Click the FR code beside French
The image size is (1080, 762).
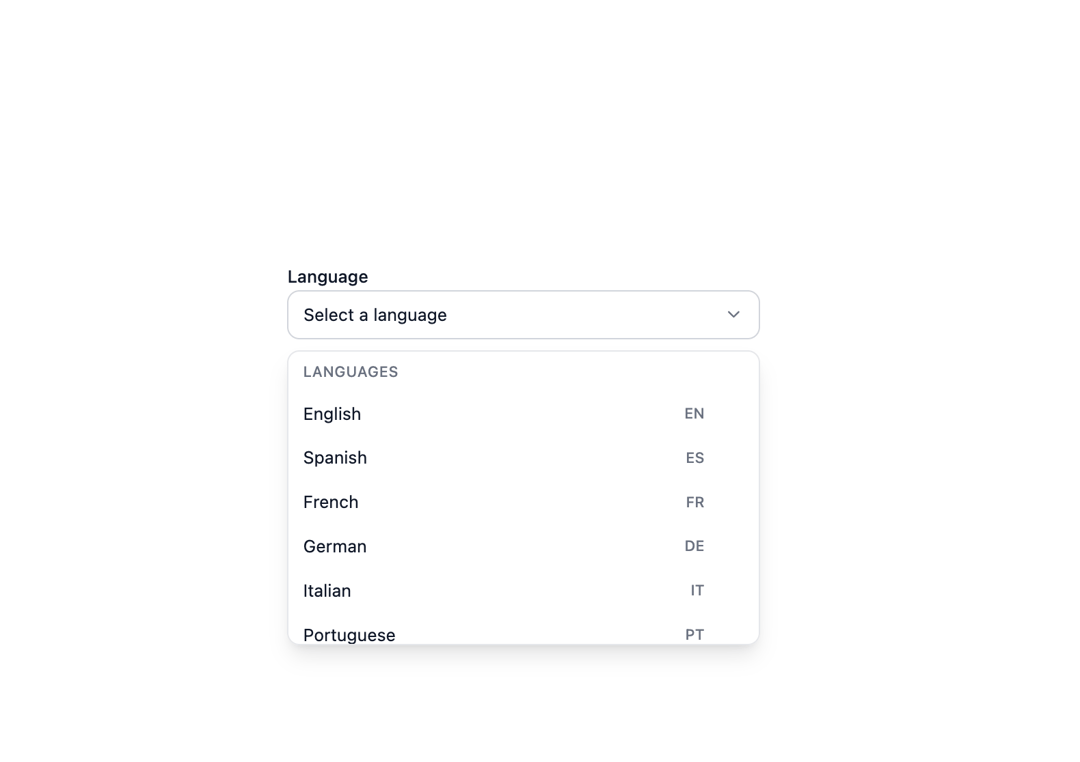pyautogui.click(x=695, y=502)
